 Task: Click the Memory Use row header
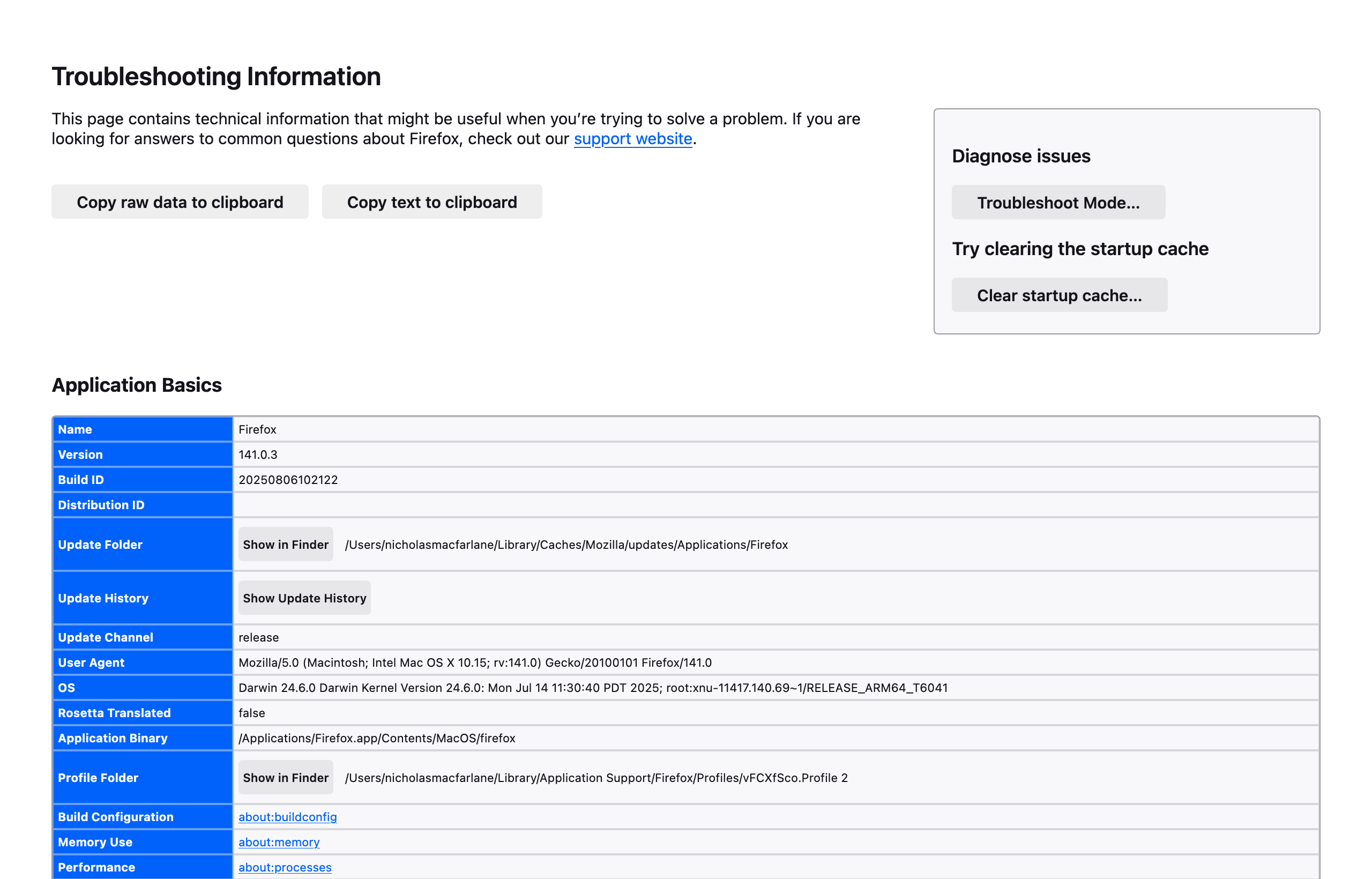142,842
